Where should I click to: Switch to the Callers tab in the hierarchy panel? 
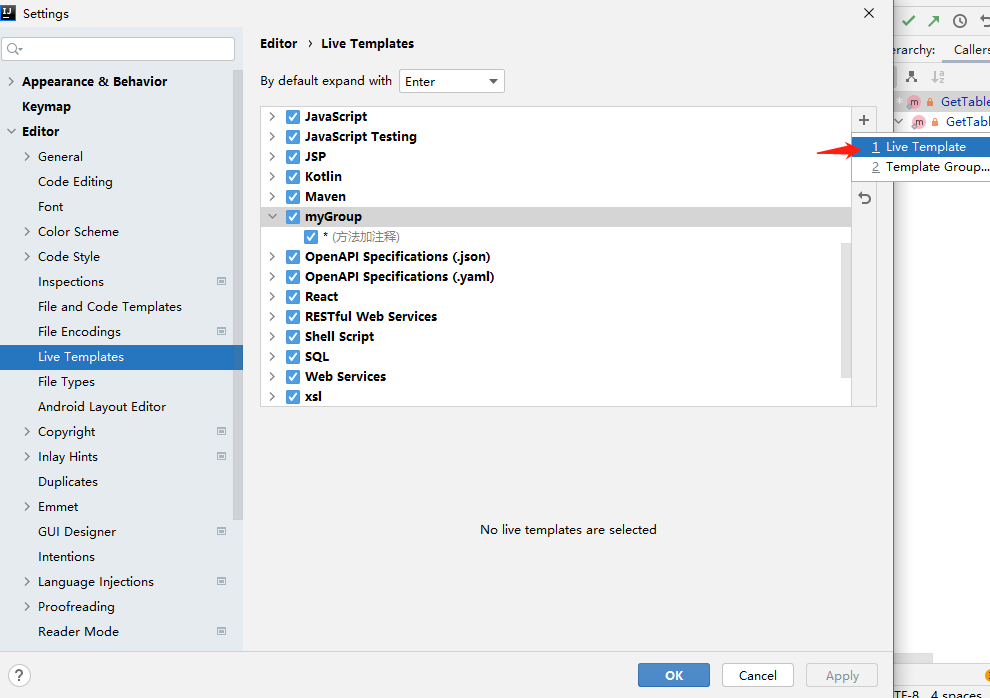(971, 49)
